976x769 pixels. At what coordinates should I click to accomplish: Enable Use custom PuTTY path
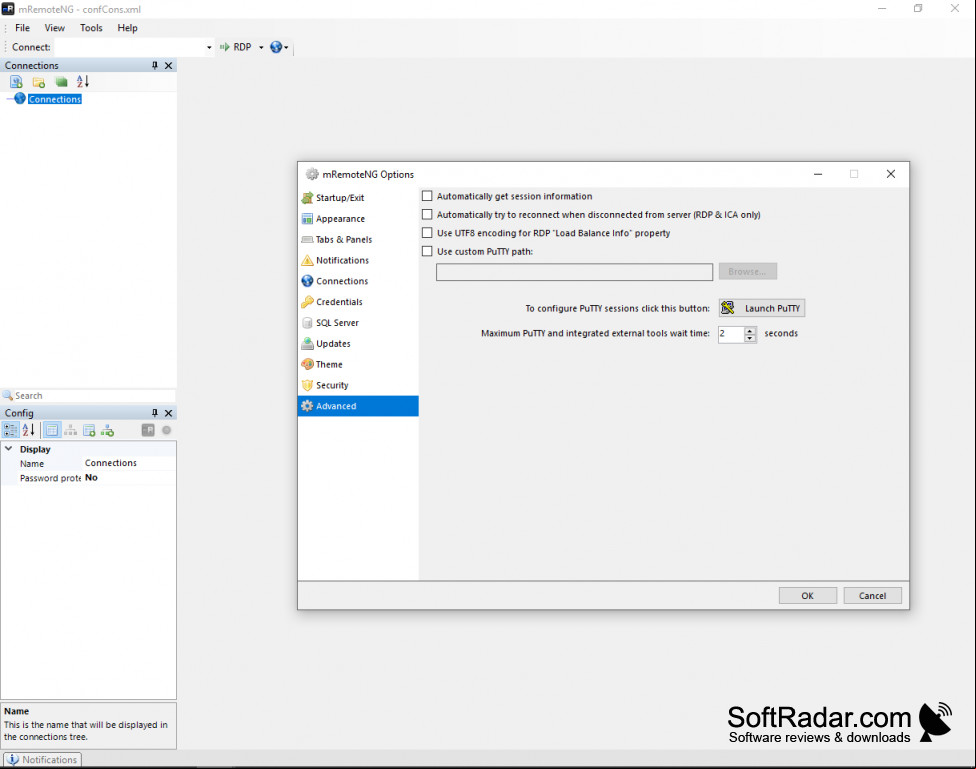(427, 252)
